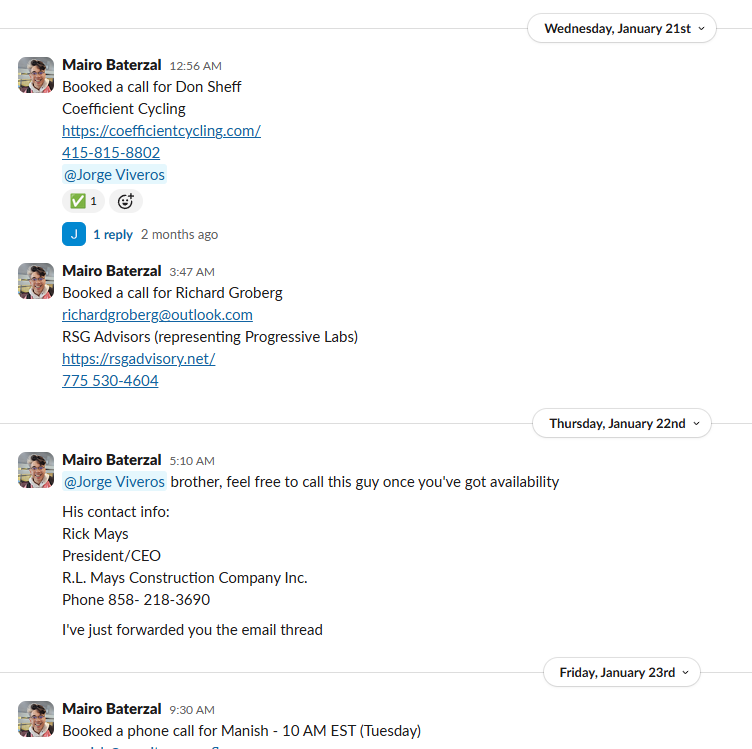The image size is (752, 749).
Task: Open Mairo's avatar on Don Sheff message
Action: coord(36,75)
